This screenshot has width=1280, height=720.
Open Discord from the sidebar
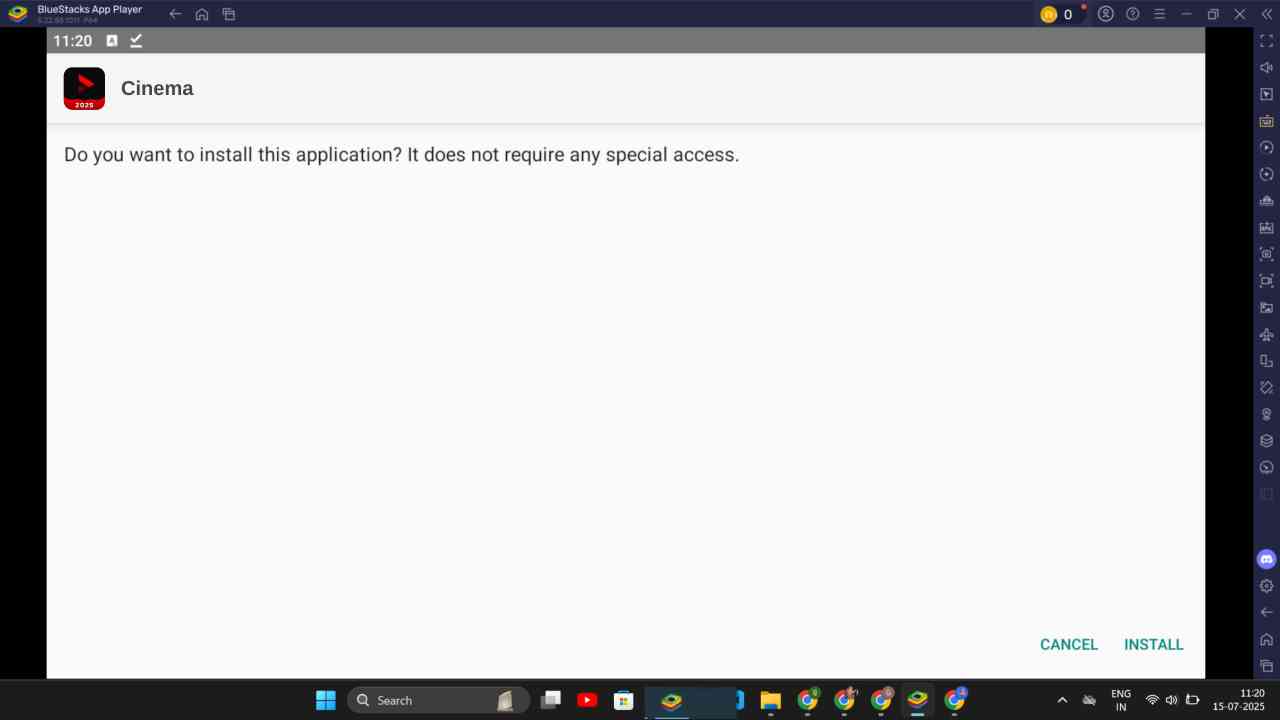(x=1266, y=559)
